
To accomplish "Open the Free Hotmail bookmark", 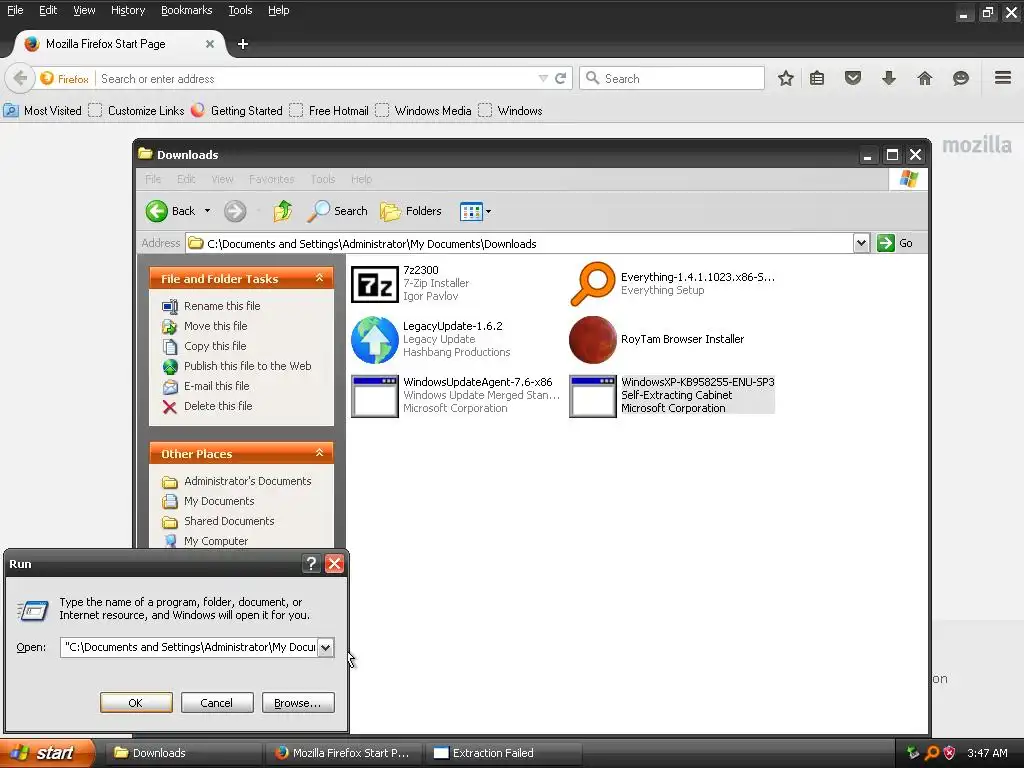I will click(x=329, y=110).
